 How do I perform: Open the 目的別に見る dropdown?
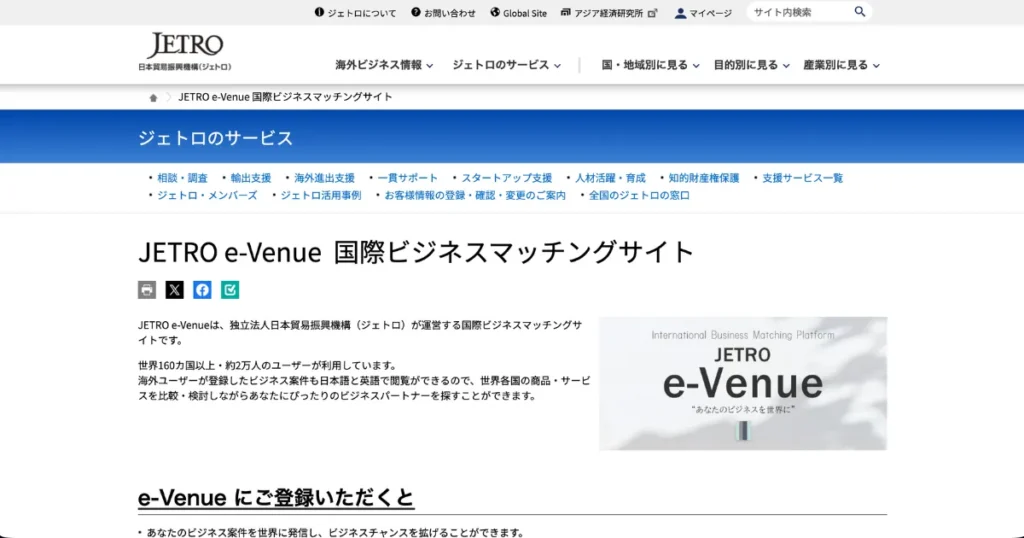point(751,65)
